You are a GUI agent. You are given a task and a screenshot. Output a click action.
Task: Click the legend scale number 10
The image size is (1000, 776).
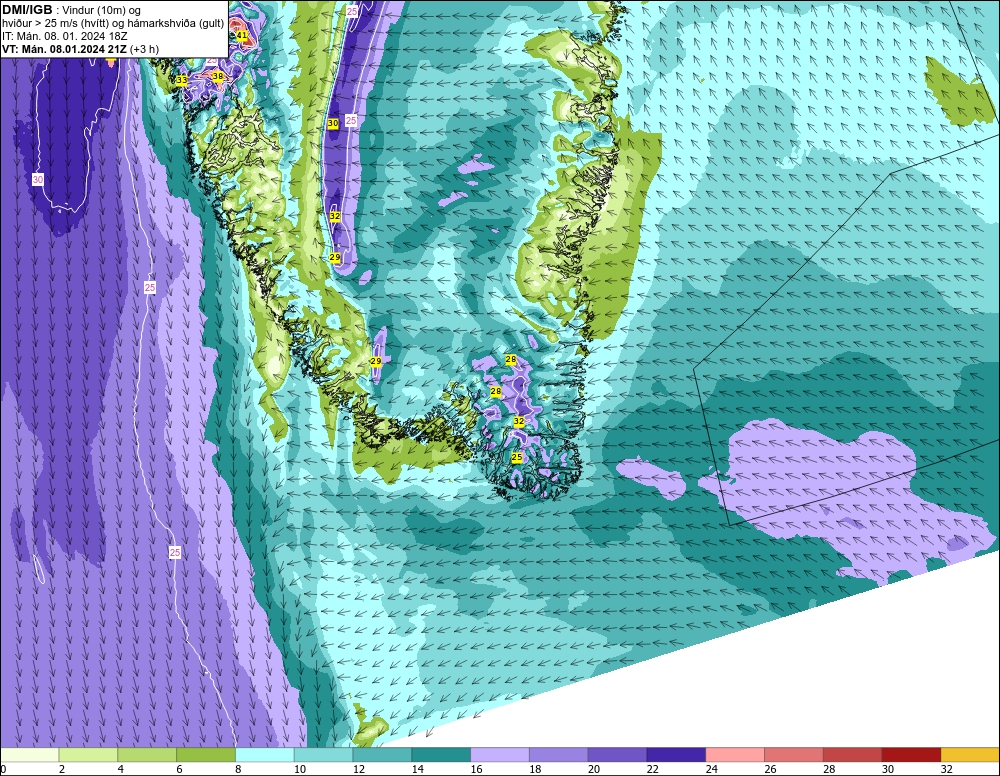point(300,770)
